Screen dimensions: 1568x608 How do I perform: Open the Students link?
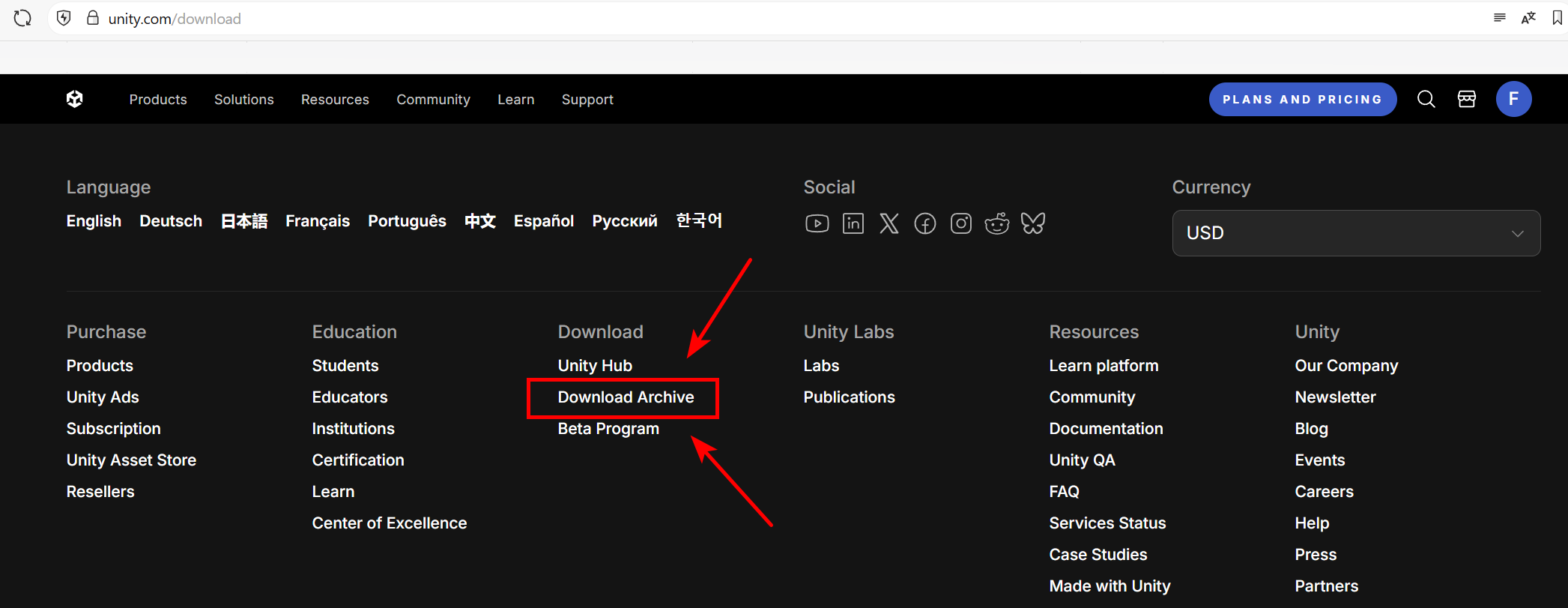[x=345, y=366]
